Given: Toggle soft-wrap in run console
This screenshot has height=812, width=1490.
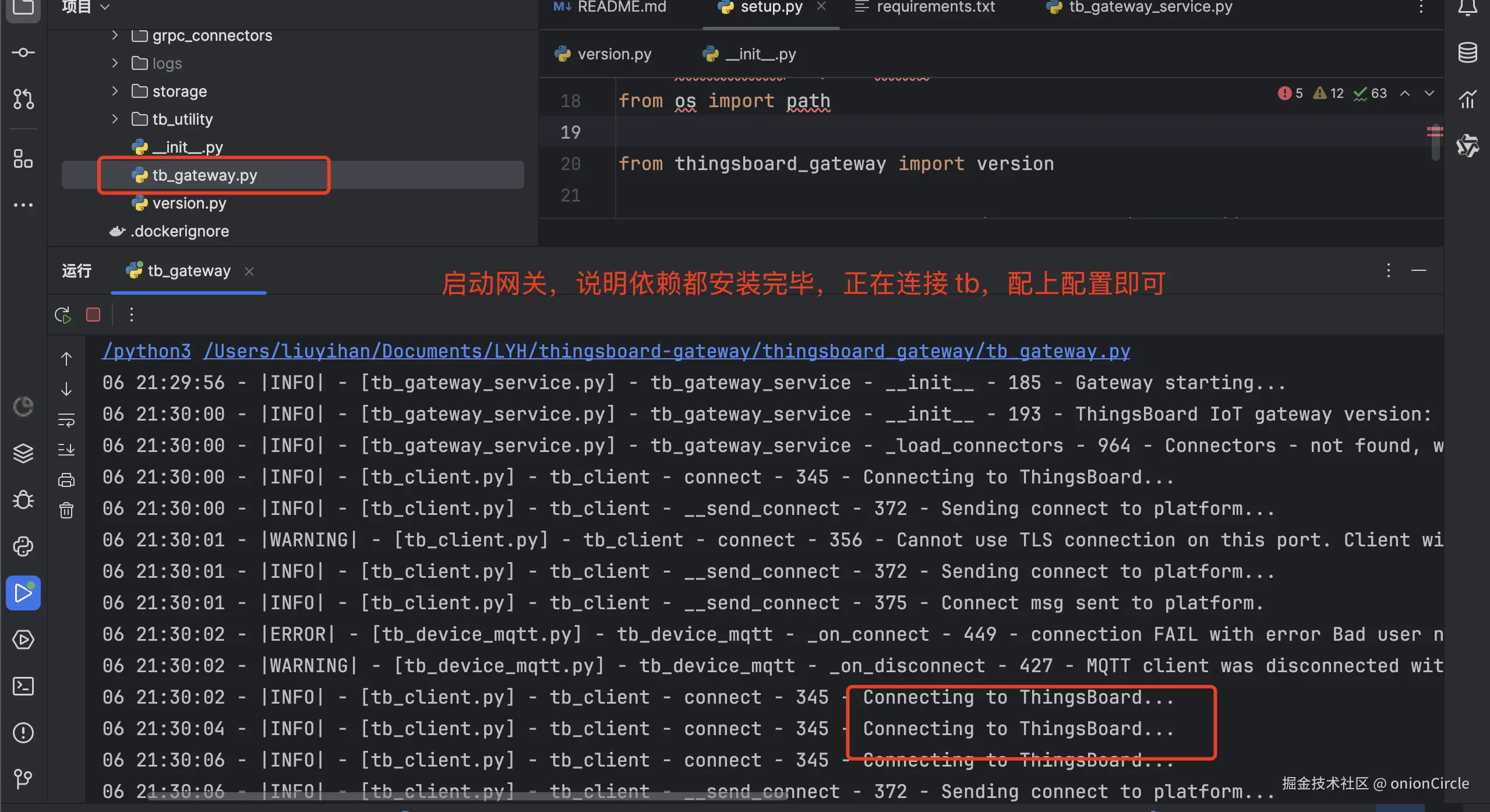Looking at the screenshot, I should [66, 419].
